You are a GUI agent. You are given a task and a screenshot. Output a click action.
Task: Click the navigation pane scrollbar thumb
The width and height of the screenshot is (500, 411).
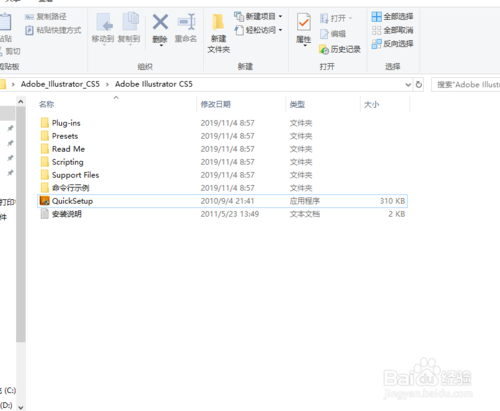[x=21, y=224]
